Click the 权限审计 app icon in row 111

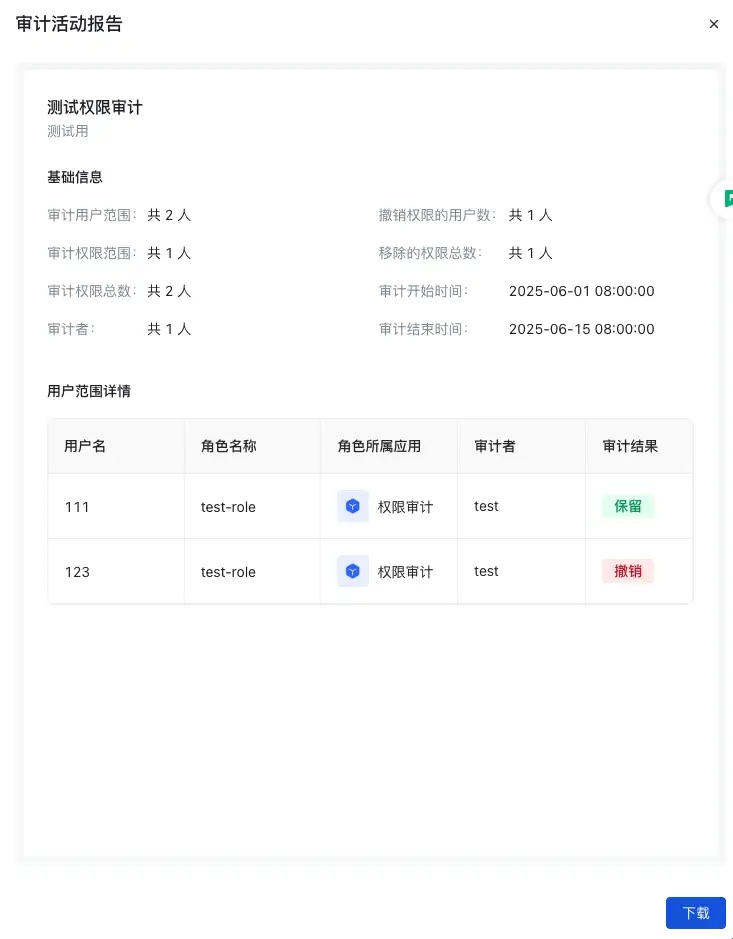click(353, 507)
